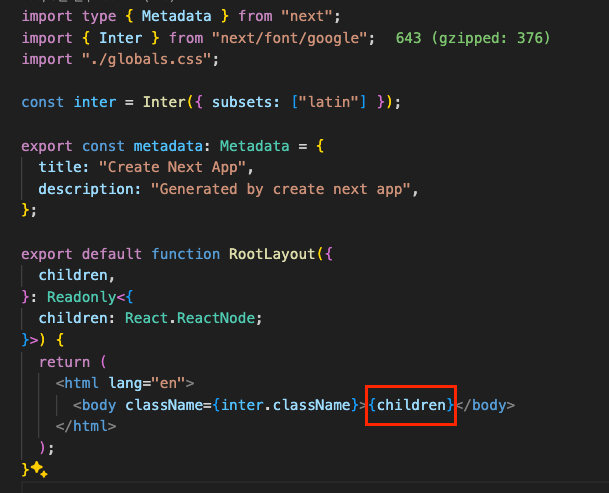Click the opening <html tag name
This screenshot has width=609, height=493.
[x=82, y=383]
